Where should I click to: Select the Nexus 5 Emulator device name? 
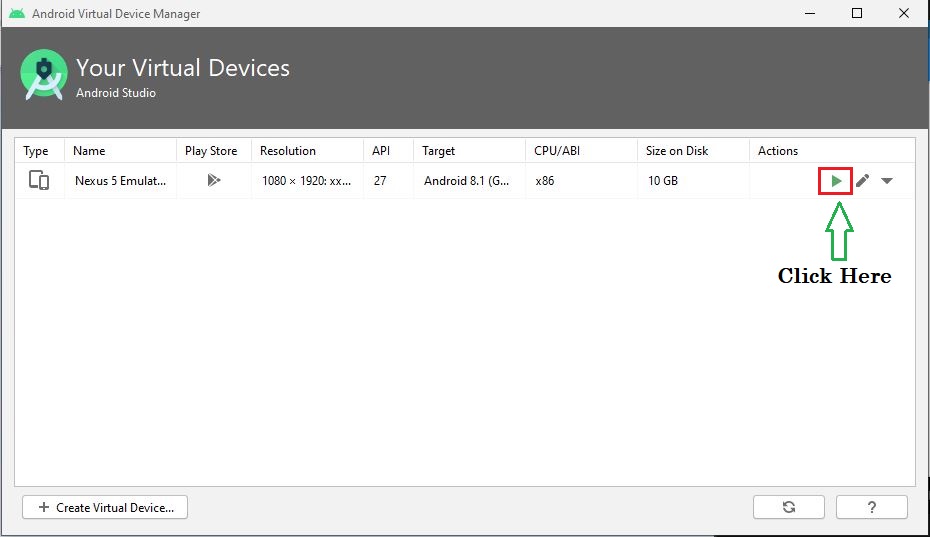(119, 181)
